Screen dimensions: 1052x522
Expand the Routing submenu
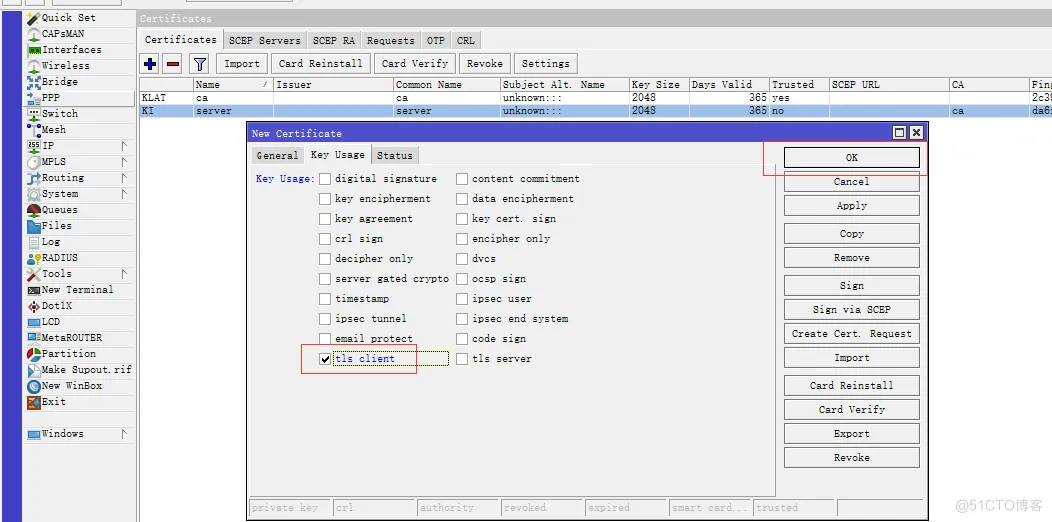click(x=124, y=178)
